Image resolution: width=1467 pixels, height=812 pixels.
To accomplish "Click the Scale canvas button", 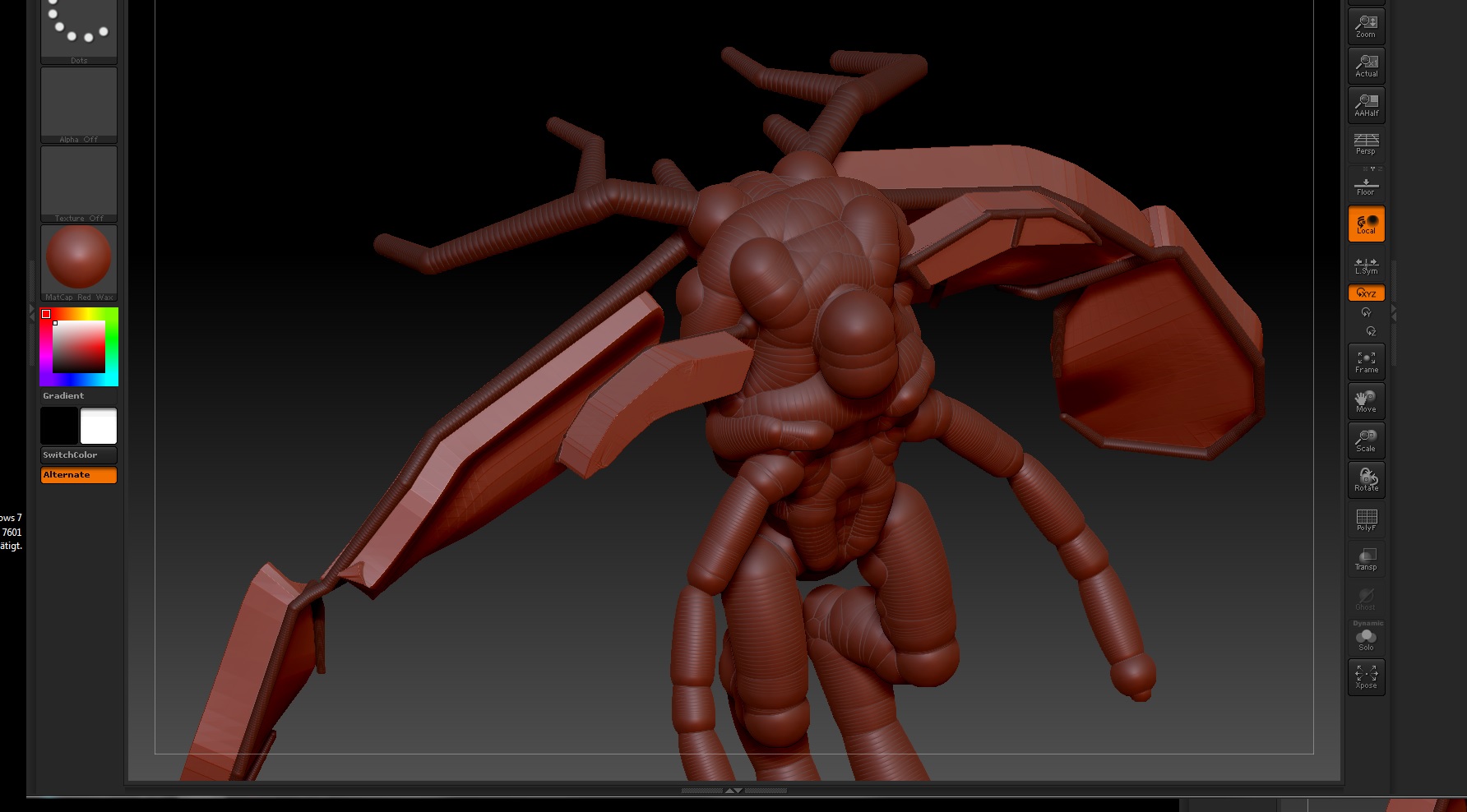I will (1366, 441).
